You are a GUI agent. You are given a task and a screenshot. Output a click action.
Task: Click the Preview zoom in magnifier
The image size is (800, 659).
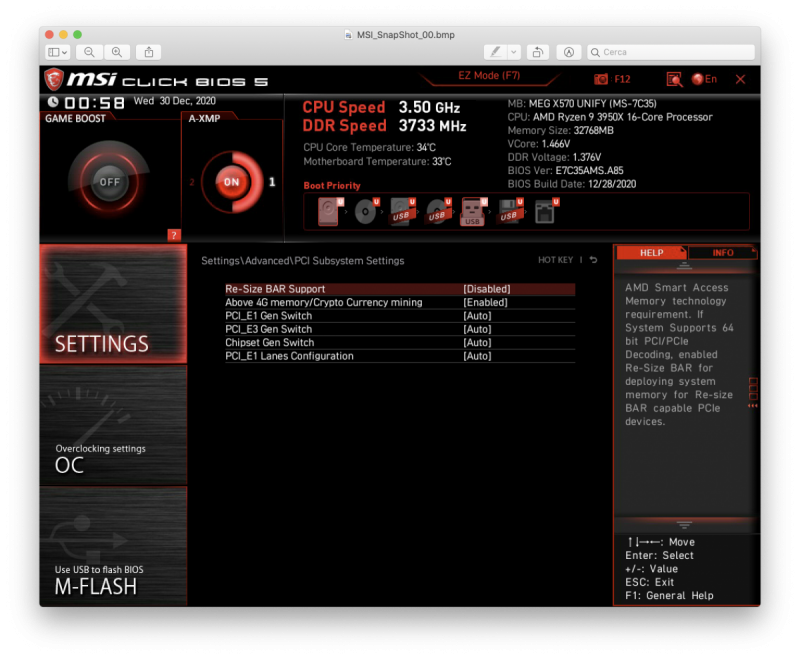tap(117, 52)
